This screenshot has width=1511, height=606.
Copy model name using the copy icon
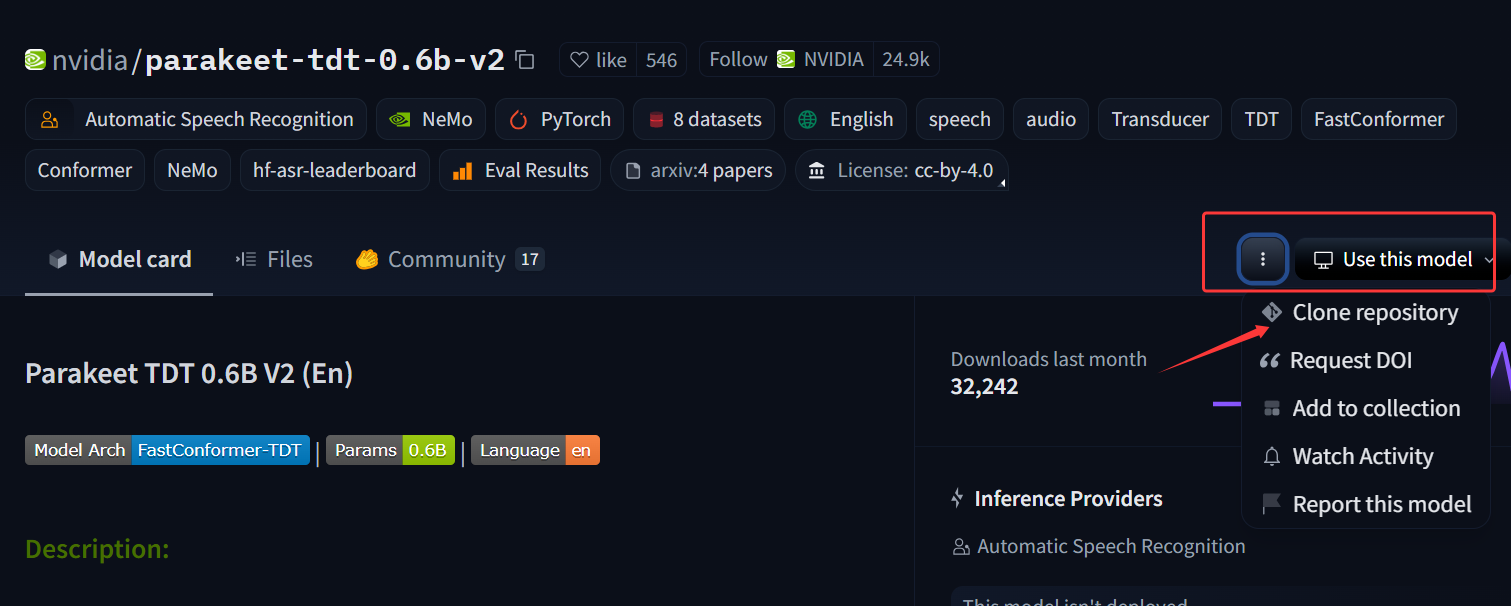pyautogui.click(x=525, y=60)
